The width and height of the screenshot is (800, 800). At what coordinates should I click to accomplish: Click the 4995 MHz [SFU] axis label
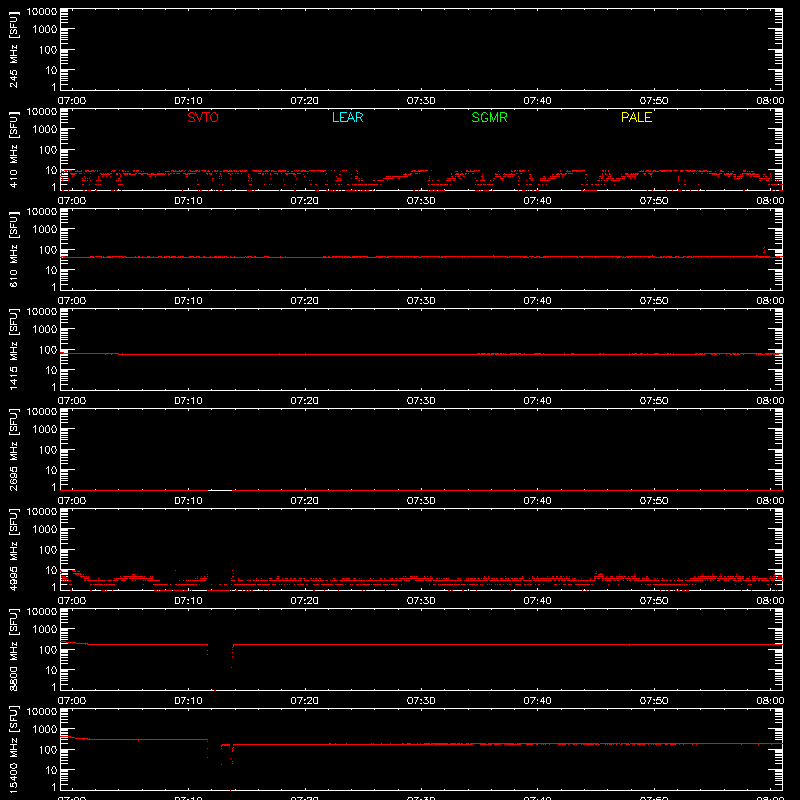pos(14,549)
